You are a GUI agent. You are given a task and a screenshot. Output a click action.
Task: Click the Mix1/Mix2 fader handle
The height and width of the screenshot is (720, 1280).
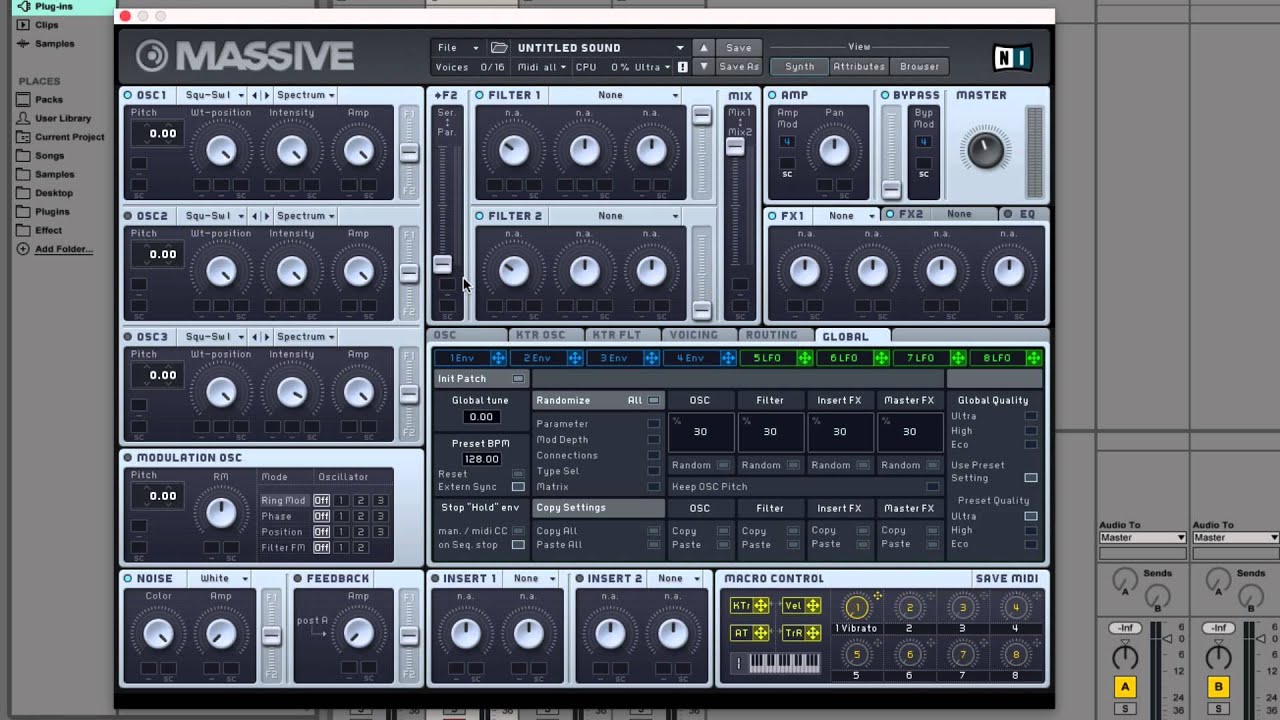735,146
